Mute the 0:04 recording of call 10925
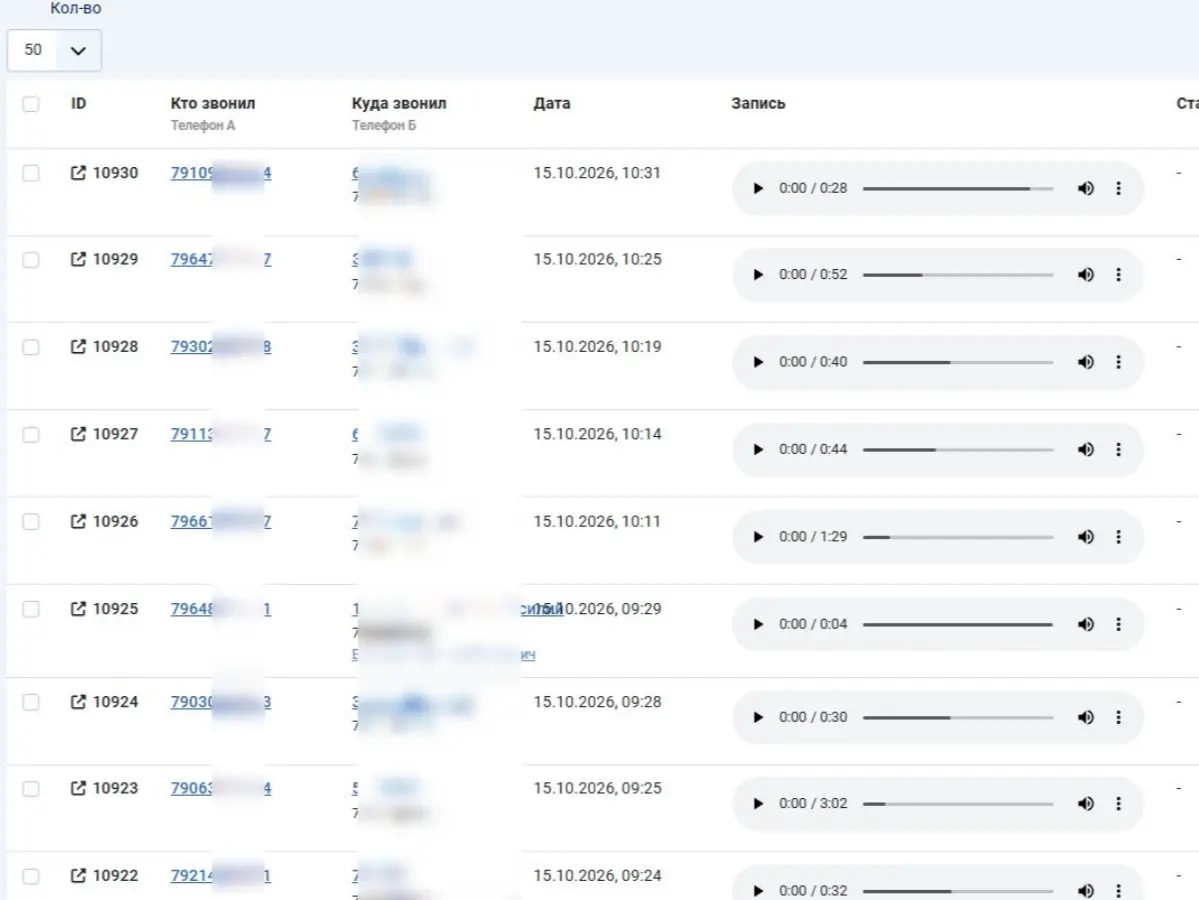1199x900 pixels. coord(1086,624)
